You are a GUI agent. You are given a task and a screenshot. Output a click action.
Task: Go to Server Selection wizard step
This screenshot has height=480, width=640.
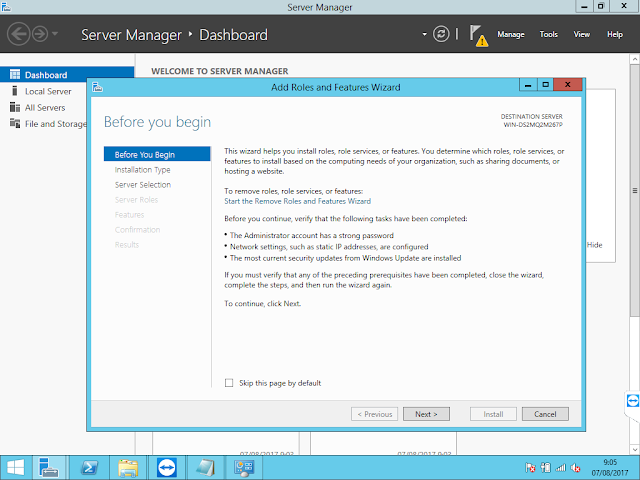pyautogui.click(x=143, y=185)
